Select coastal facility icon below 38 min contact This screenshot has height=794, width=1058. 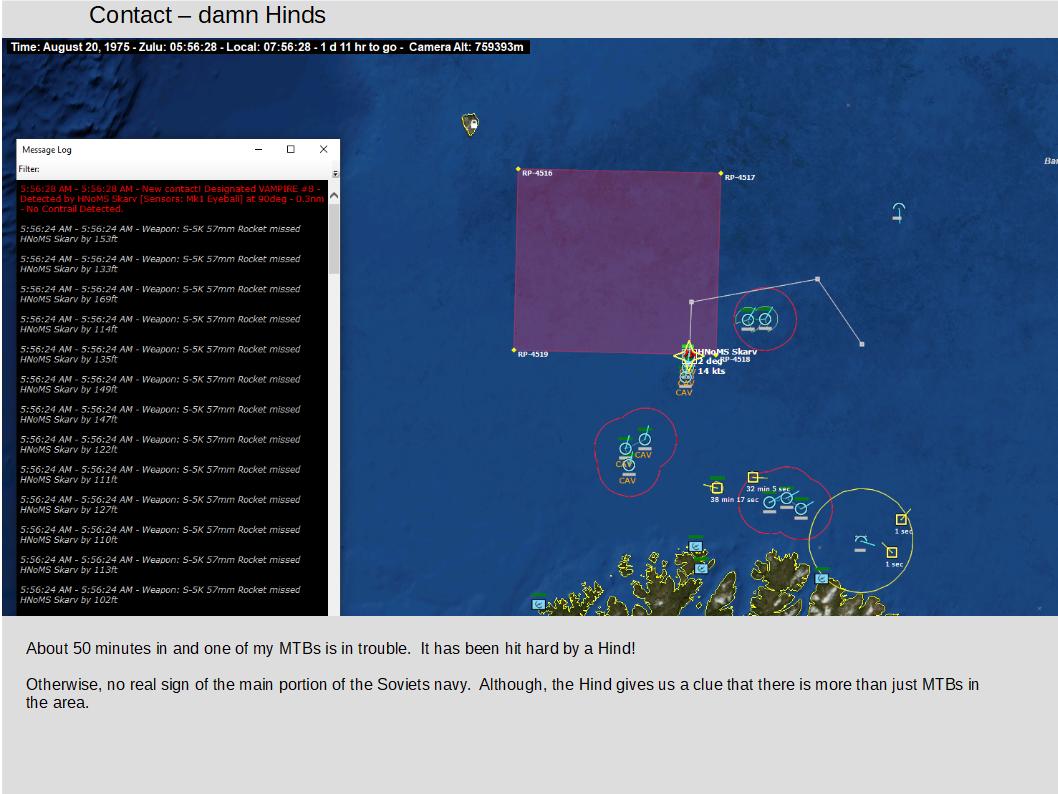click(x=696, y=546)
